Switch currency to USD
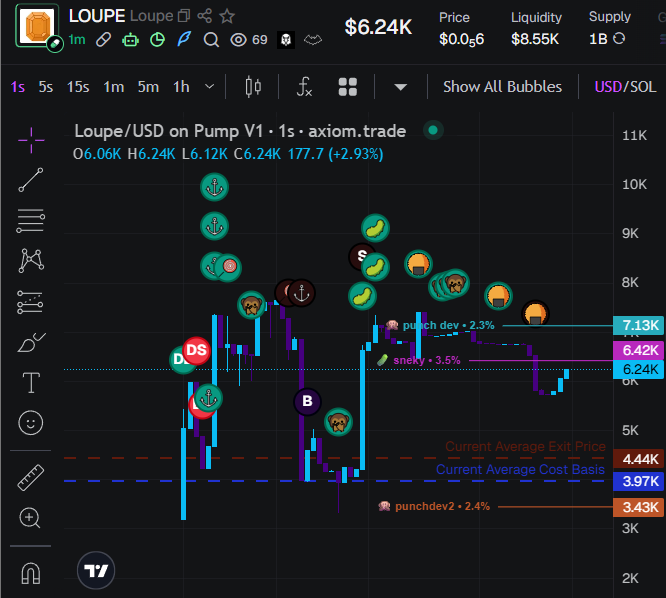Screen dimensions: 666x598 tap(608, 87)
